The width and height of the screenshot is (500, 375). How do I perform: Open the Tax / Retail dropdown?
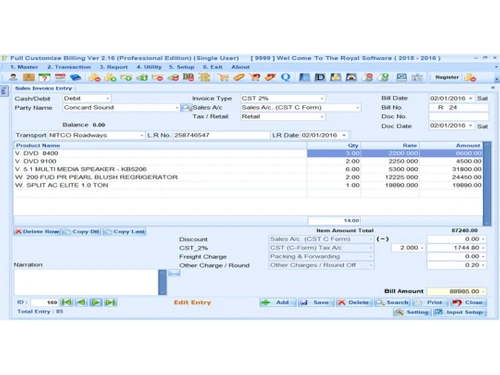322,117
